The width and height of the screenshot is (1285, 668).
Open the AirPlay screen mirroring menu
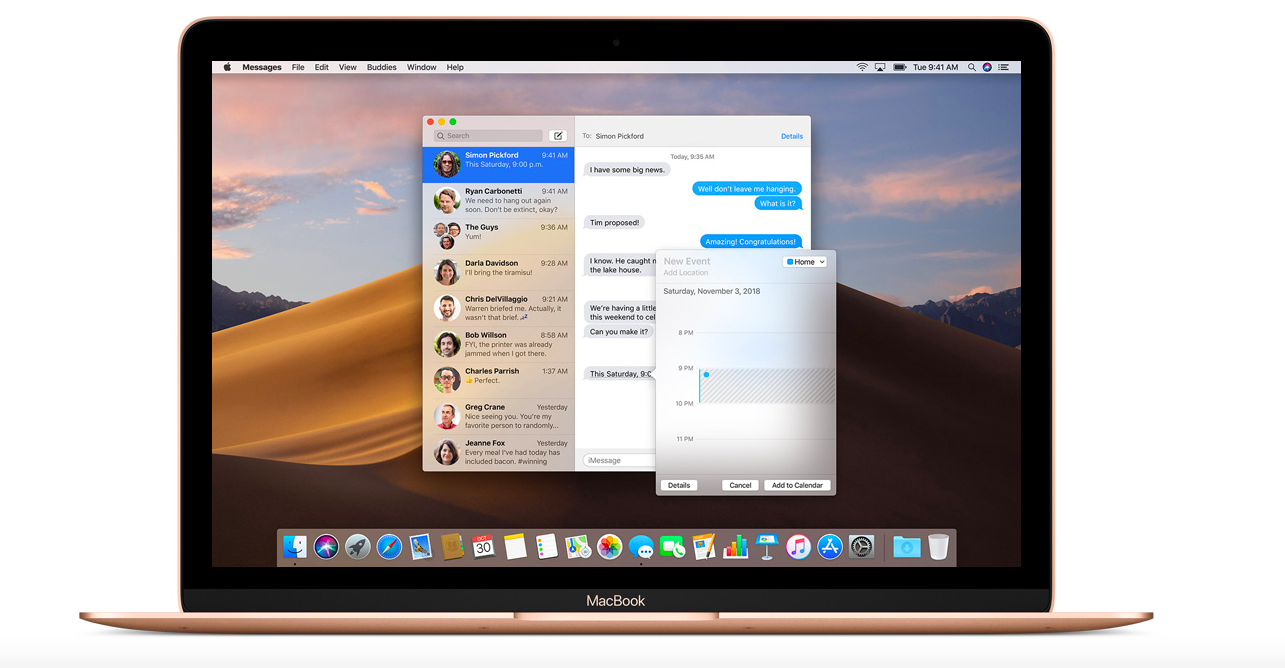tap(879, 66)
